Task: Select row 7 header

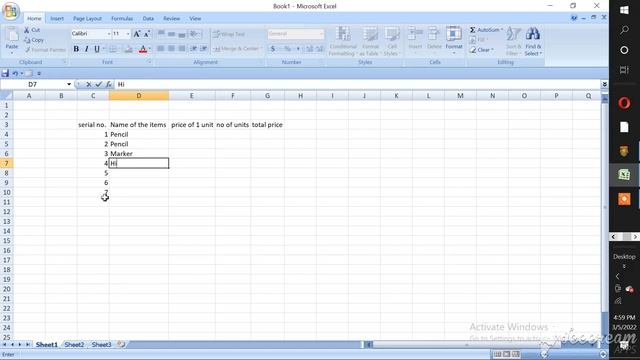Action: click(7, 163)
